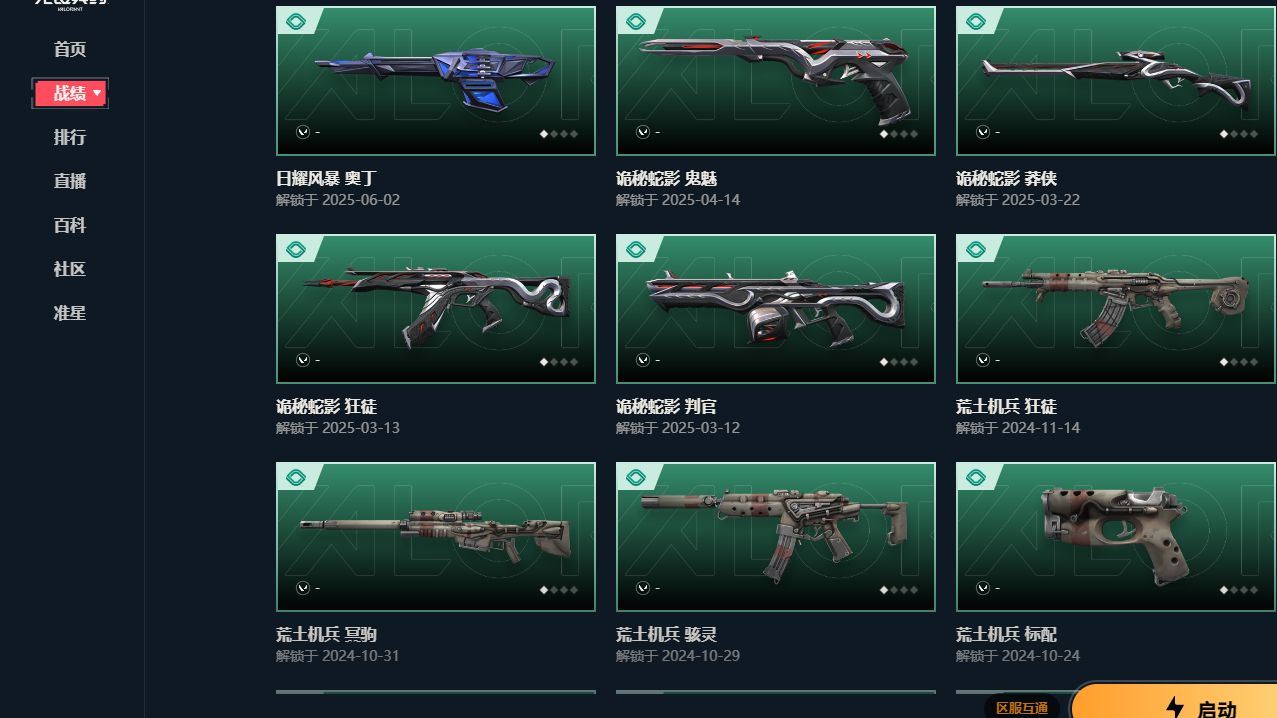Image resolution: width=1277 pixels, height=718 pixels.
Task: Click the tier badge on 荒土机兵 标配 card
Action: pos(976,478)
